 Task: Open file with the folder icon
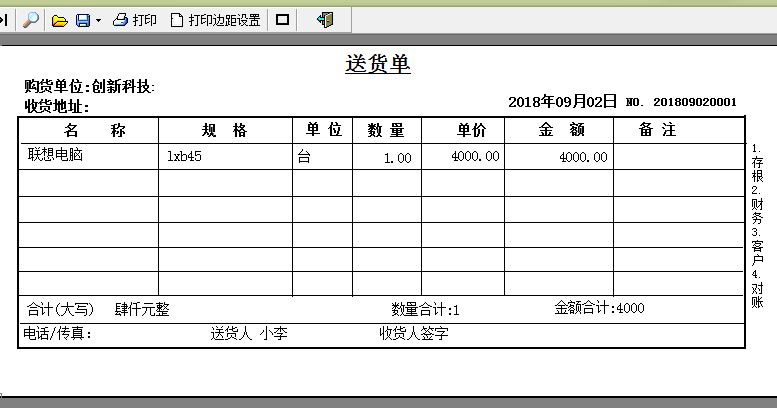59,20
